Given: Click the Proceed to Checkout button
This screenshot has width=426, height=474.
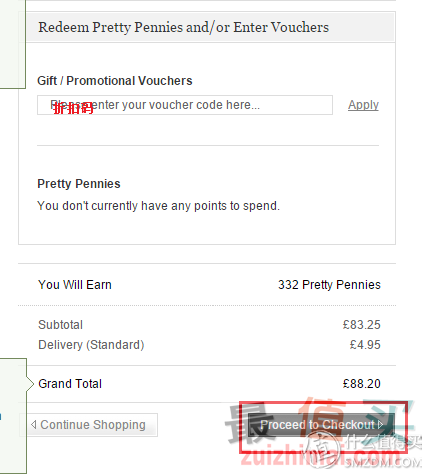Looking at the screenshot, I should coord(321,425).
